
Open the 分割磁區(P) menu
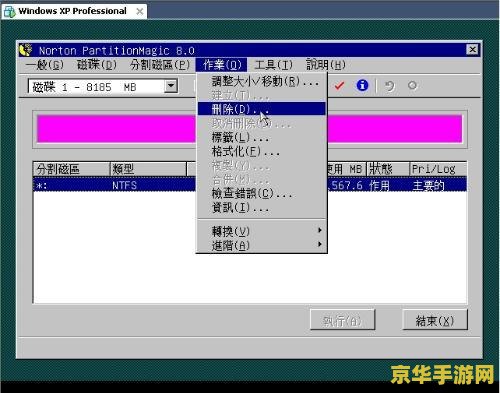(160, 65)
